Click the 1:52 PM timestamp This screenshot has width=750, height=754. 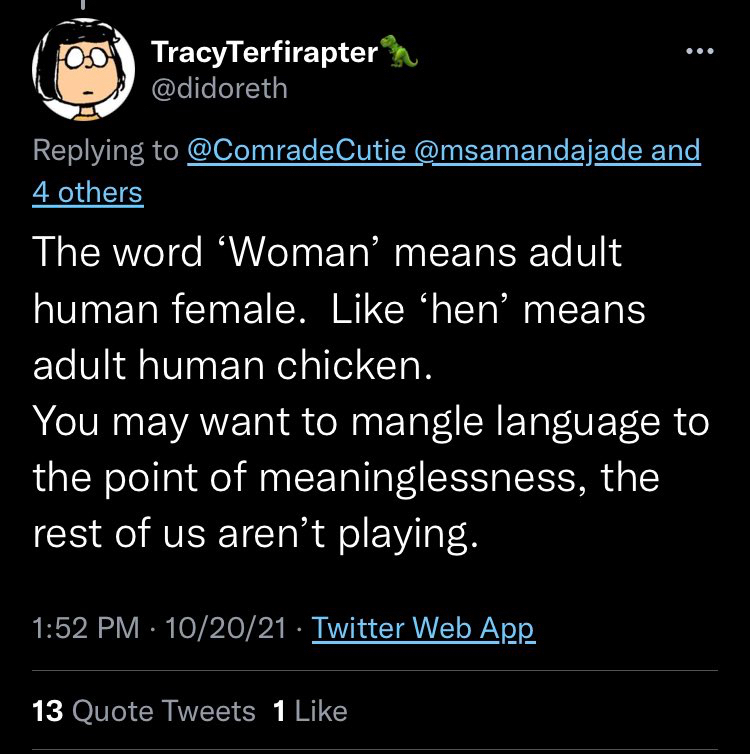(87, 629)
